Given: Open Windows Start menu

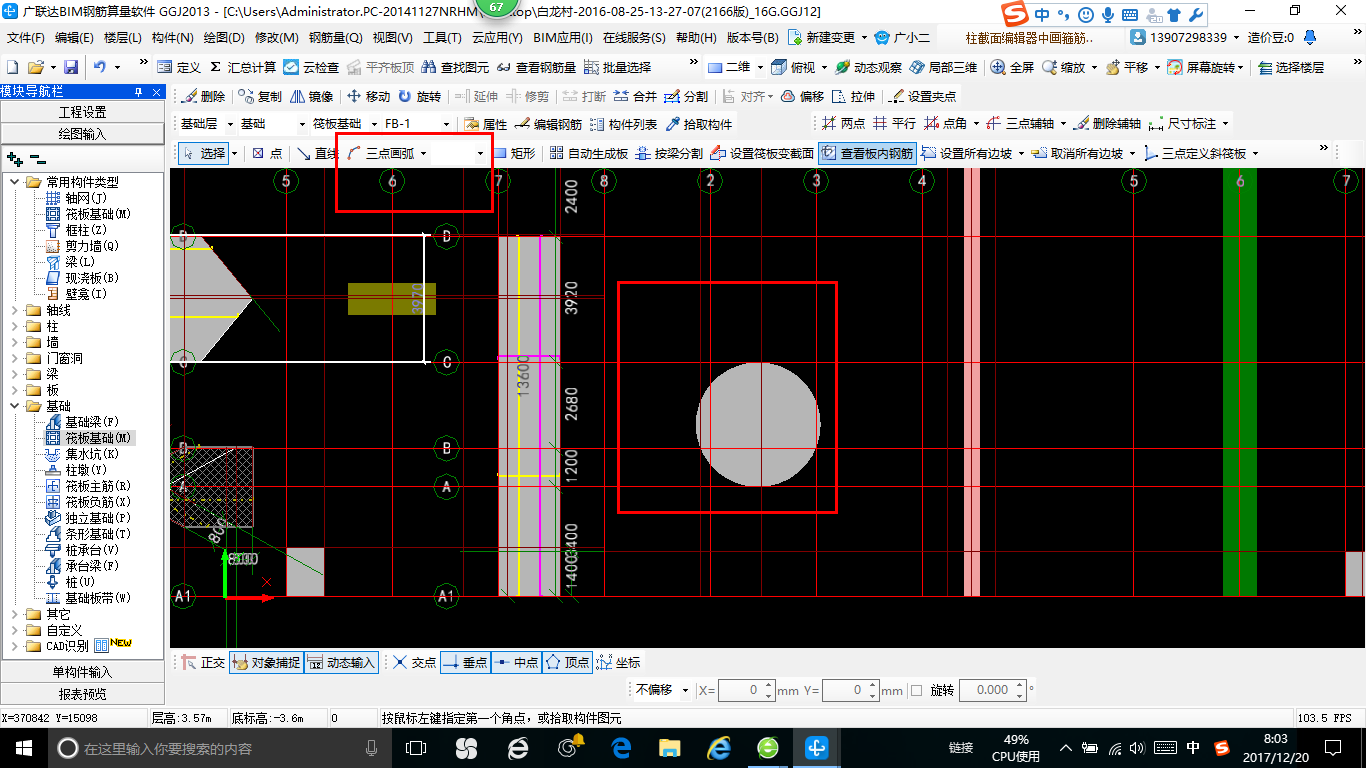Looking at the screenshot, I should click(x=23, y=748).
